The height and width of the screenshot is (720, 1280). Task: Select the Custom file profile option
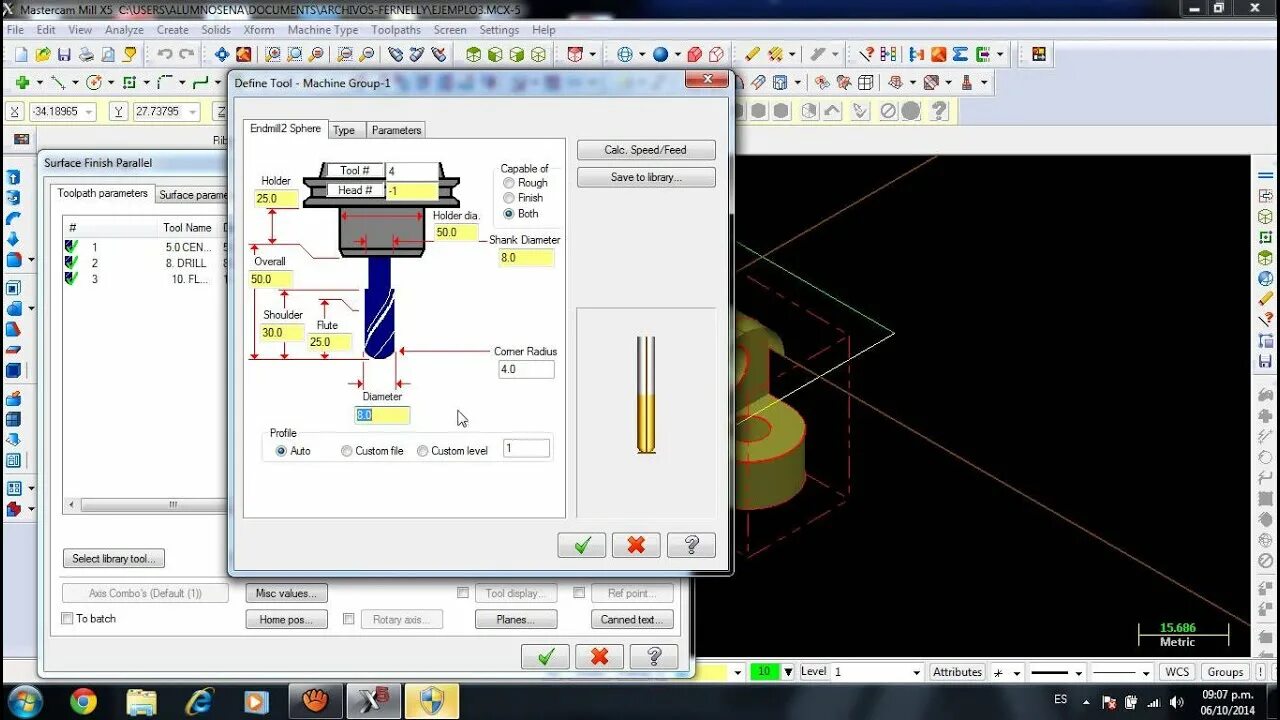(347, 451)
